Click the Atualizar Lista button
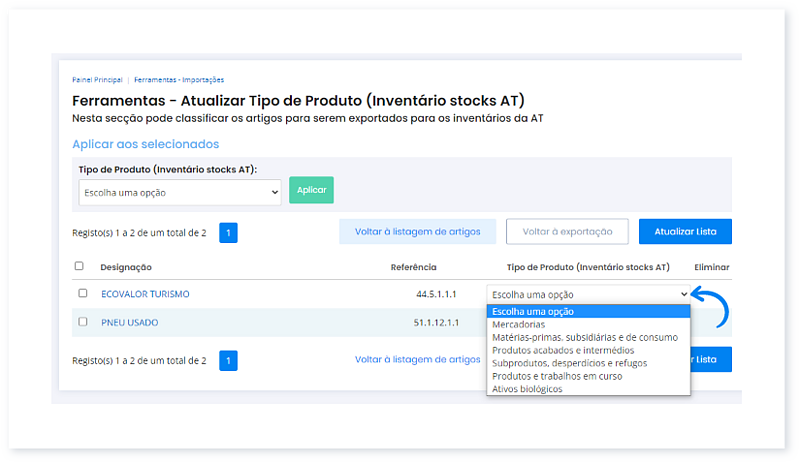This screenshot has height=463, width=800. 685,232
